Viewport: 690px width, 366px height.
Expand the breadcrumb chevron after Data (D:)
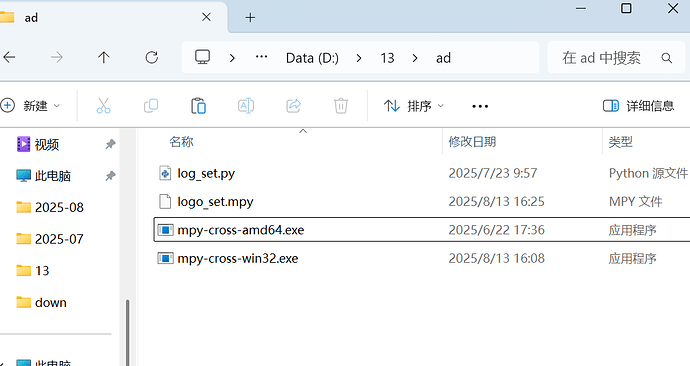[x=359, y=58]
